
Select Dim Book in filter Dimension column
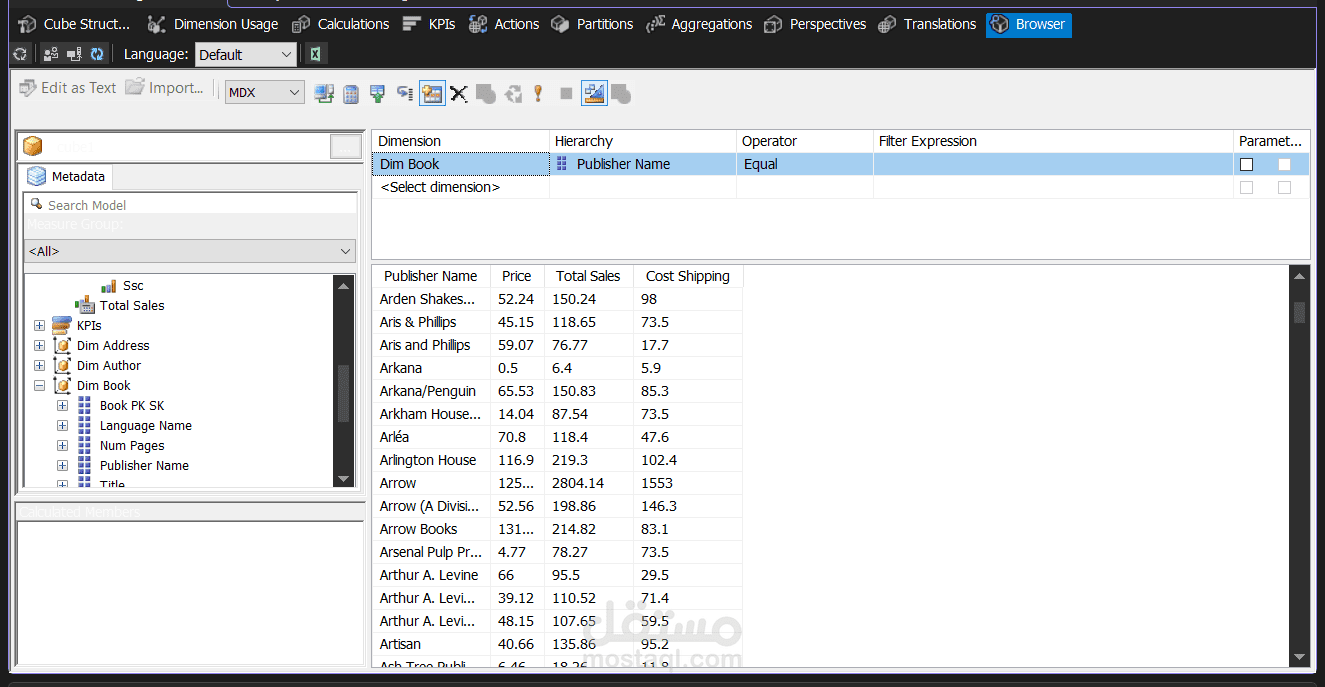click(461, 164)
